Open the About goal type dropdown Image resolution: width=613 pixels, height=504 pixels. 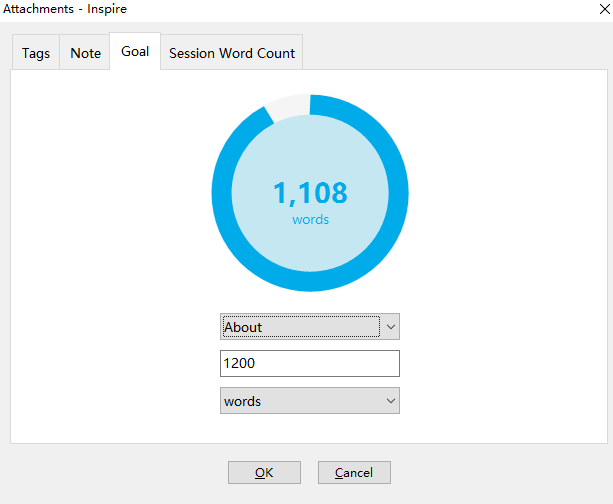point(310,326)
